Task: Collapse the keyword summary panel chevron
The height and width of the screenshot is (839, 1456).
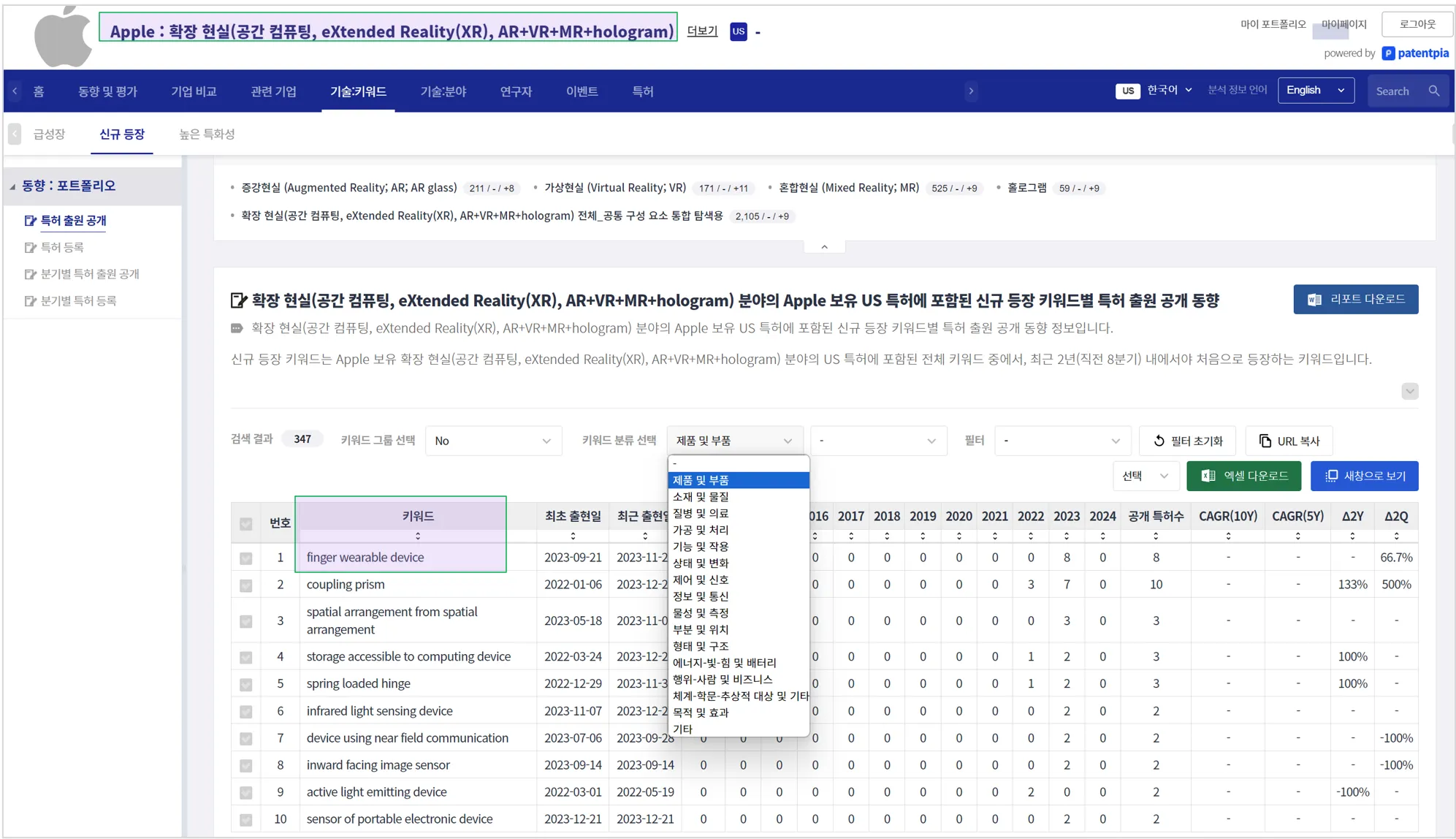Action: [x=824, y=247]
